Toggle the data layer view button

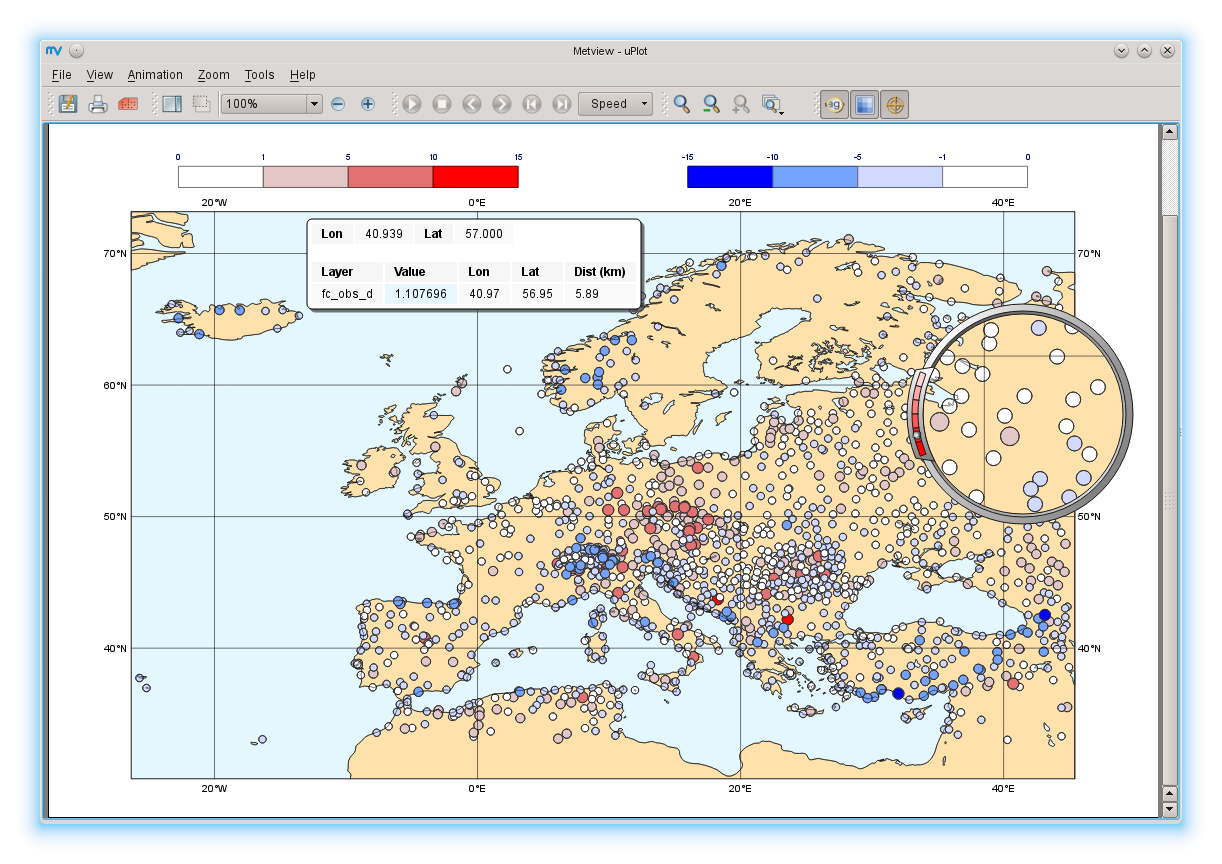tap(865, 103)
